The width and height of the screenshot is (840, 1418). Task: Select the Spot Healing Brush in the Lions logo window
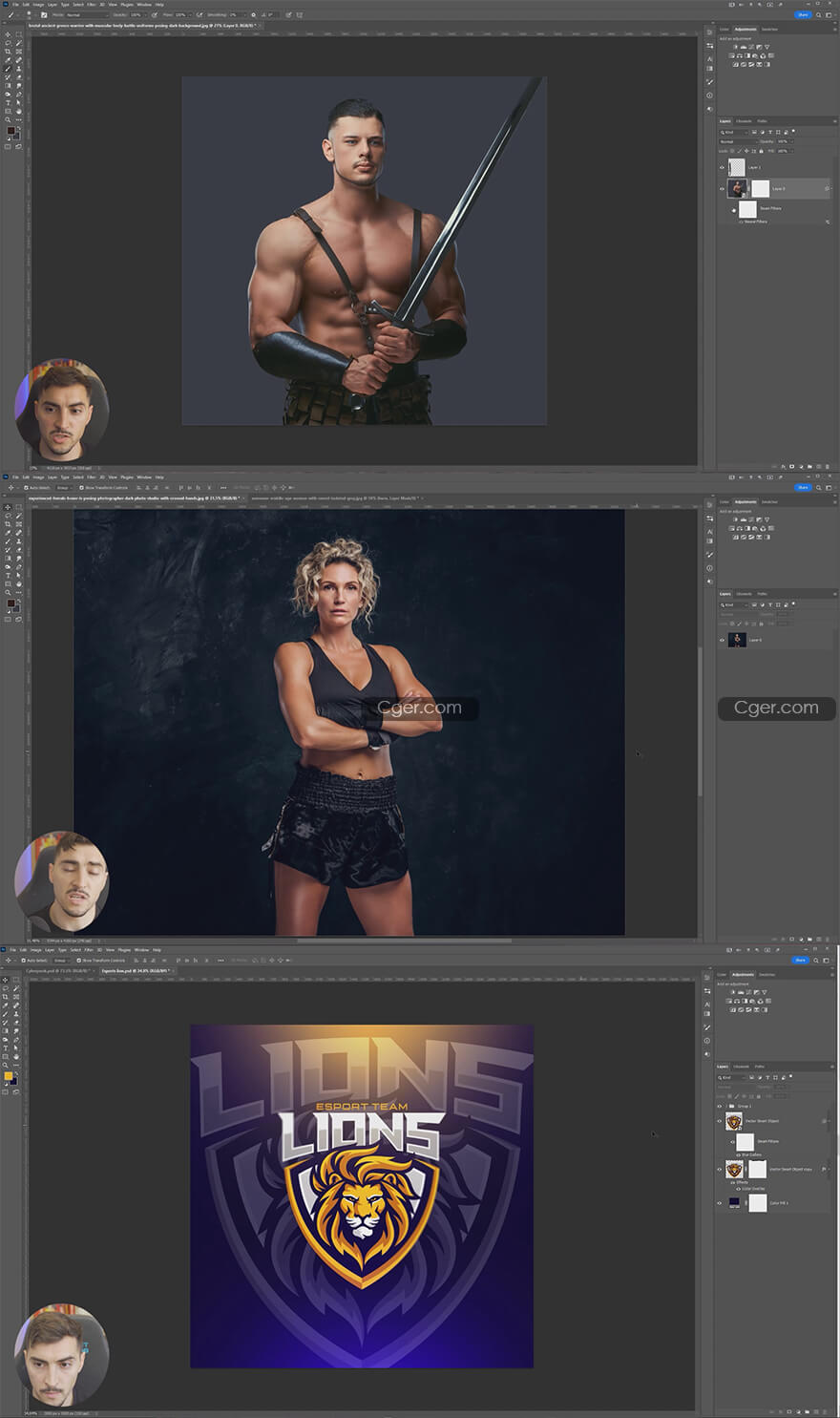15,1005
